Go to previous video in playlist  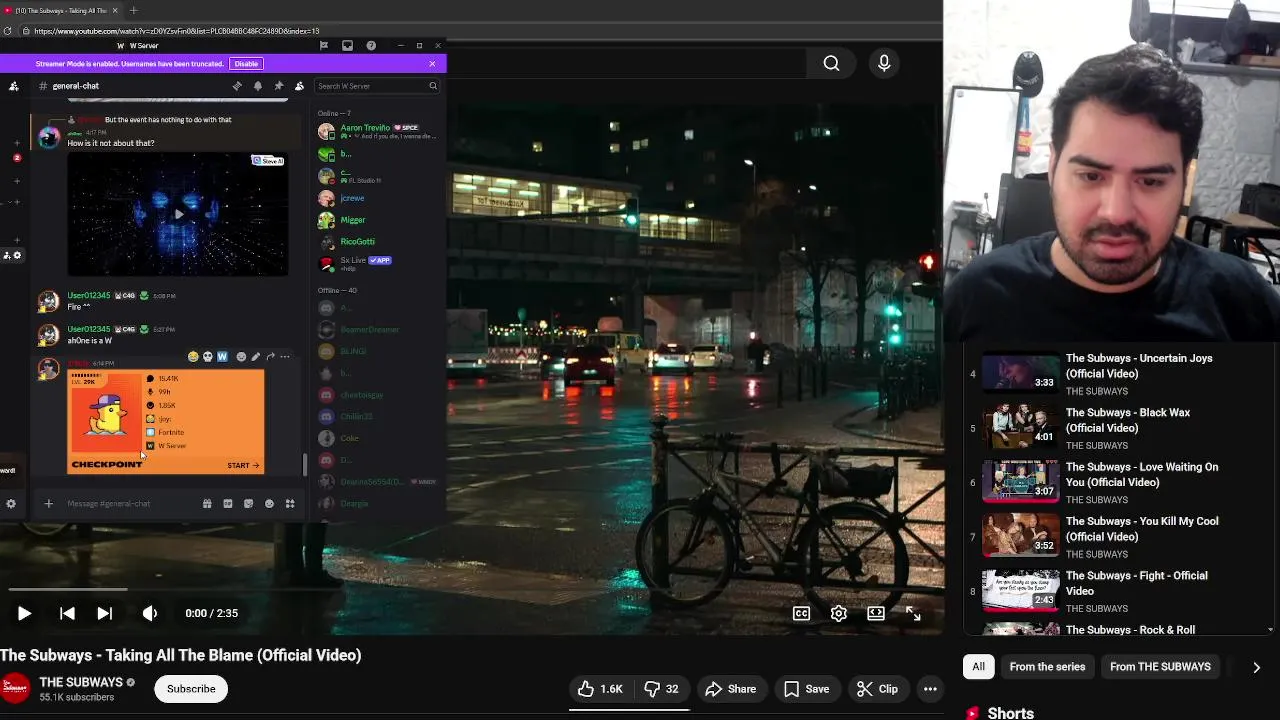67,613
